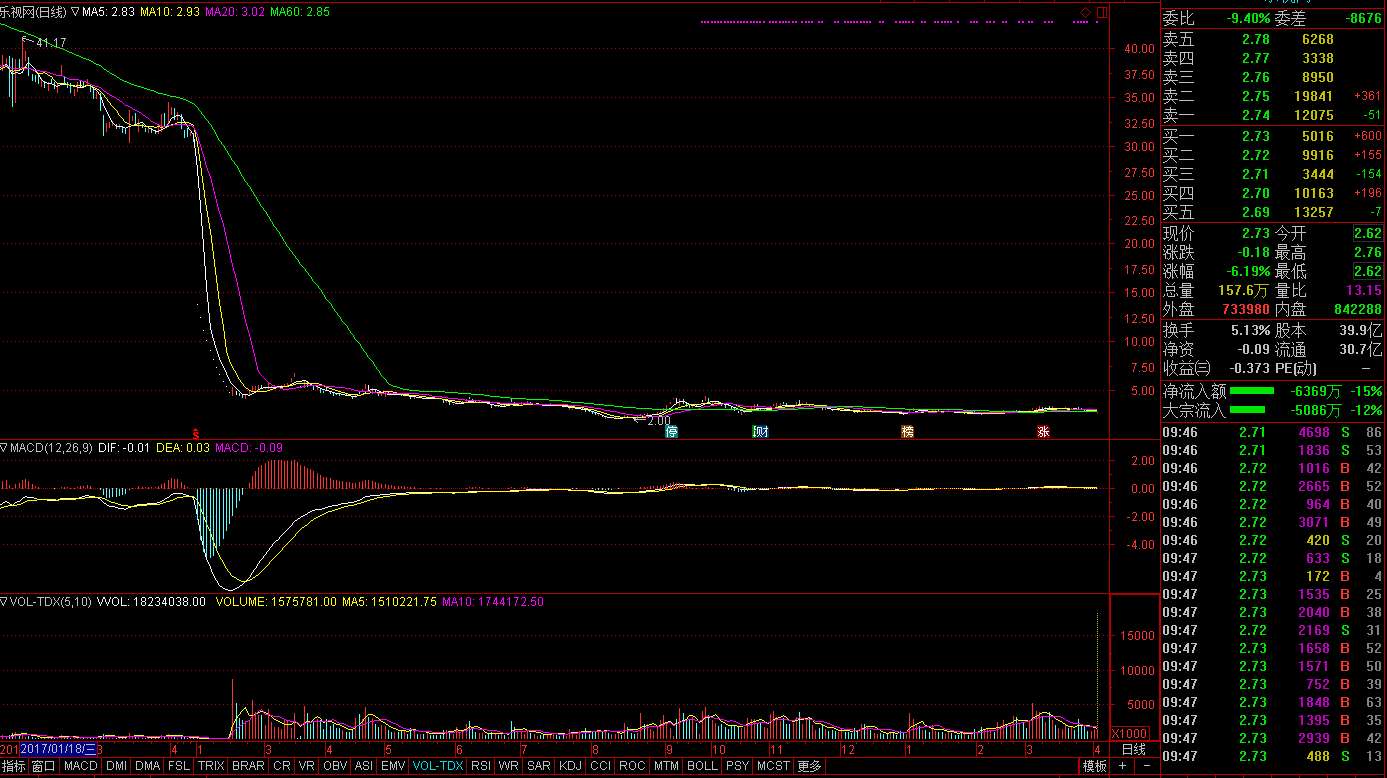Switch to the MACD indicator tab

pyautogui.click(x=80, y=766)
